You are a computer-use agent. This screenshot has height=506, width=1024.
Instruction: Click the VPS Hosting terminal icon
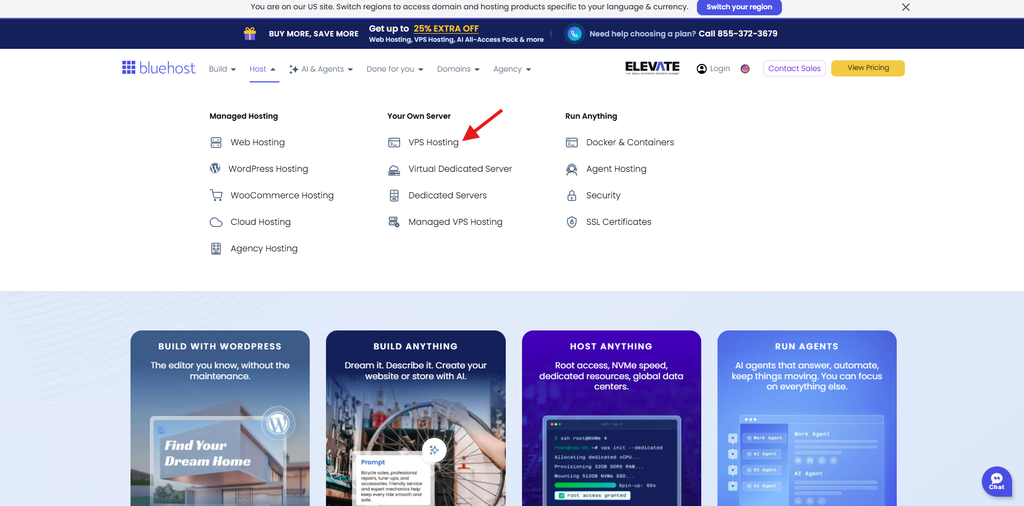point(394,142)
